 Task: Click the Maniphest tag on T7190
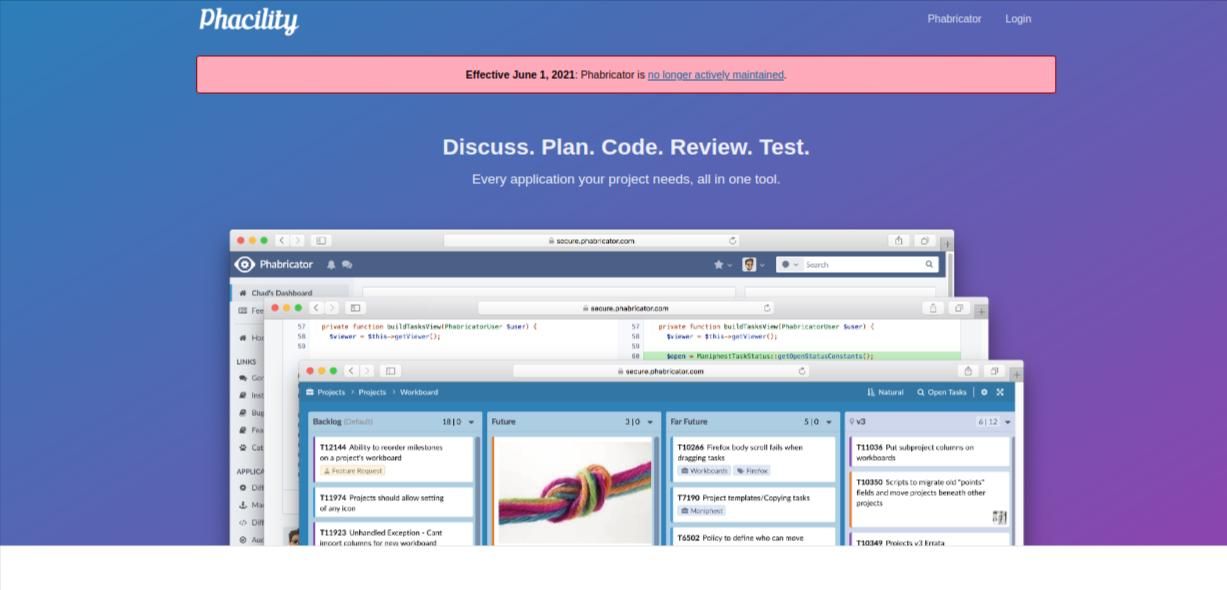(x=701, y=511)
